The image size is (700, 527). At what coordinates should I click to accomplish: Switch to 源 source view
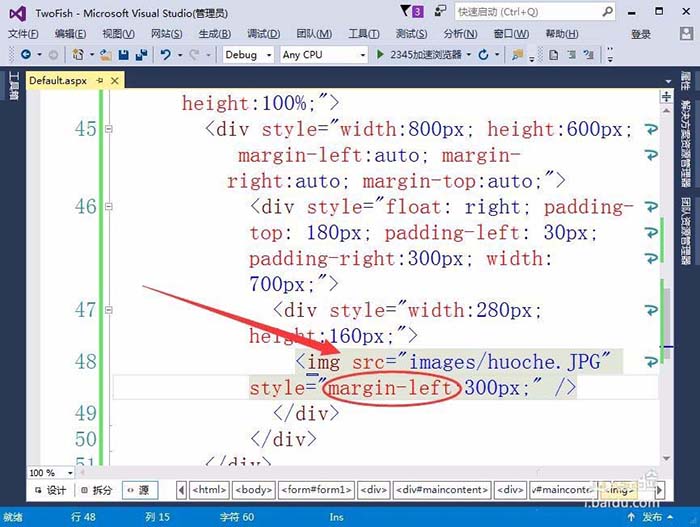(139, 490)
